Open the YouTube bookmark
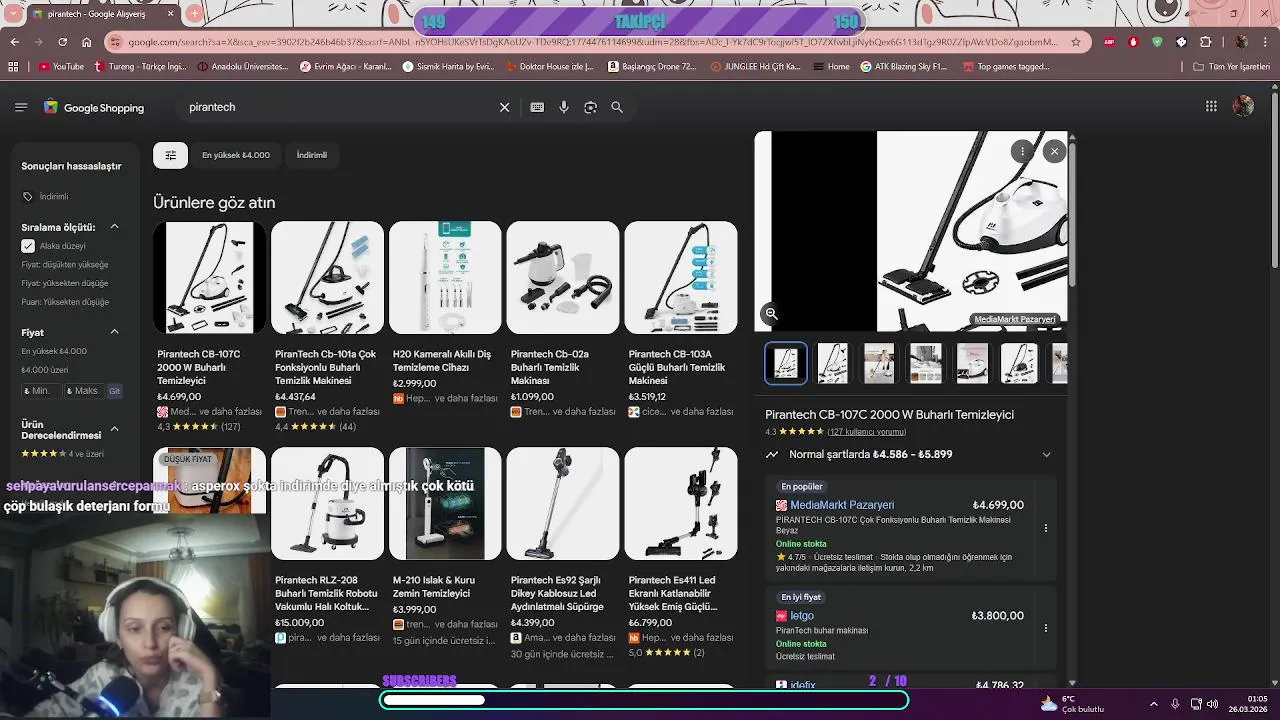The width and height of the screenshot is (1280, 720). tap(61, 67)
